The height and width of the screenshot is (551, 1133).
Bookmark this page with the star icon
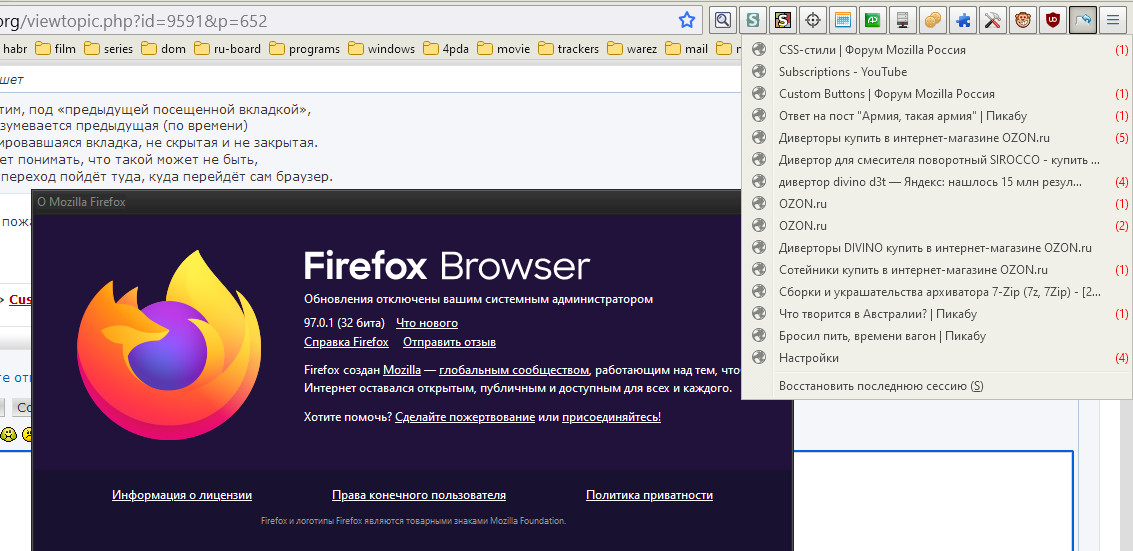[686, 20]
